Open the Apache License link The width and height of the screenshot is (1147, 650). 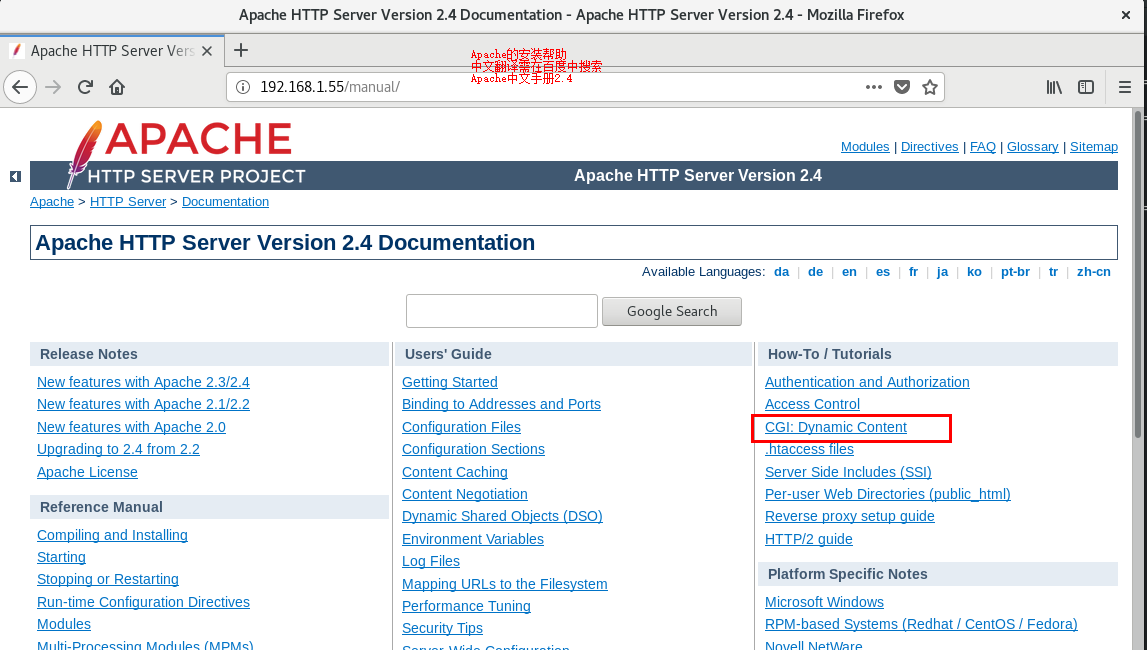click(87, 472)
